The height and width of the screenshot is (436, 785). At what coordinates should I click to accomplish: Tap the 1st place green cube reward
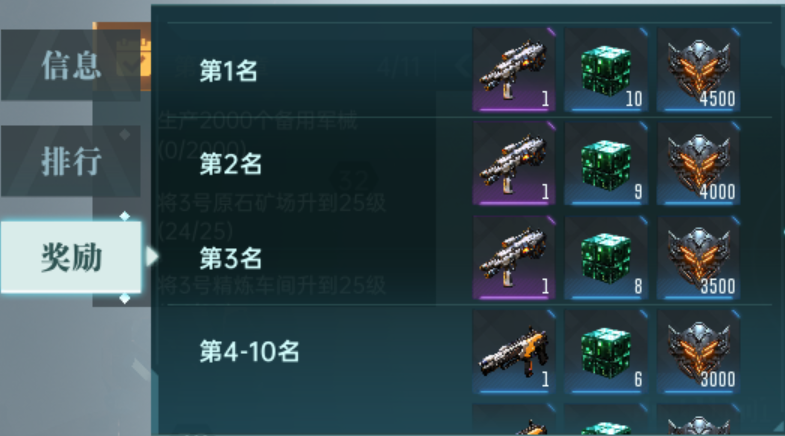click(x=606, y=70)
